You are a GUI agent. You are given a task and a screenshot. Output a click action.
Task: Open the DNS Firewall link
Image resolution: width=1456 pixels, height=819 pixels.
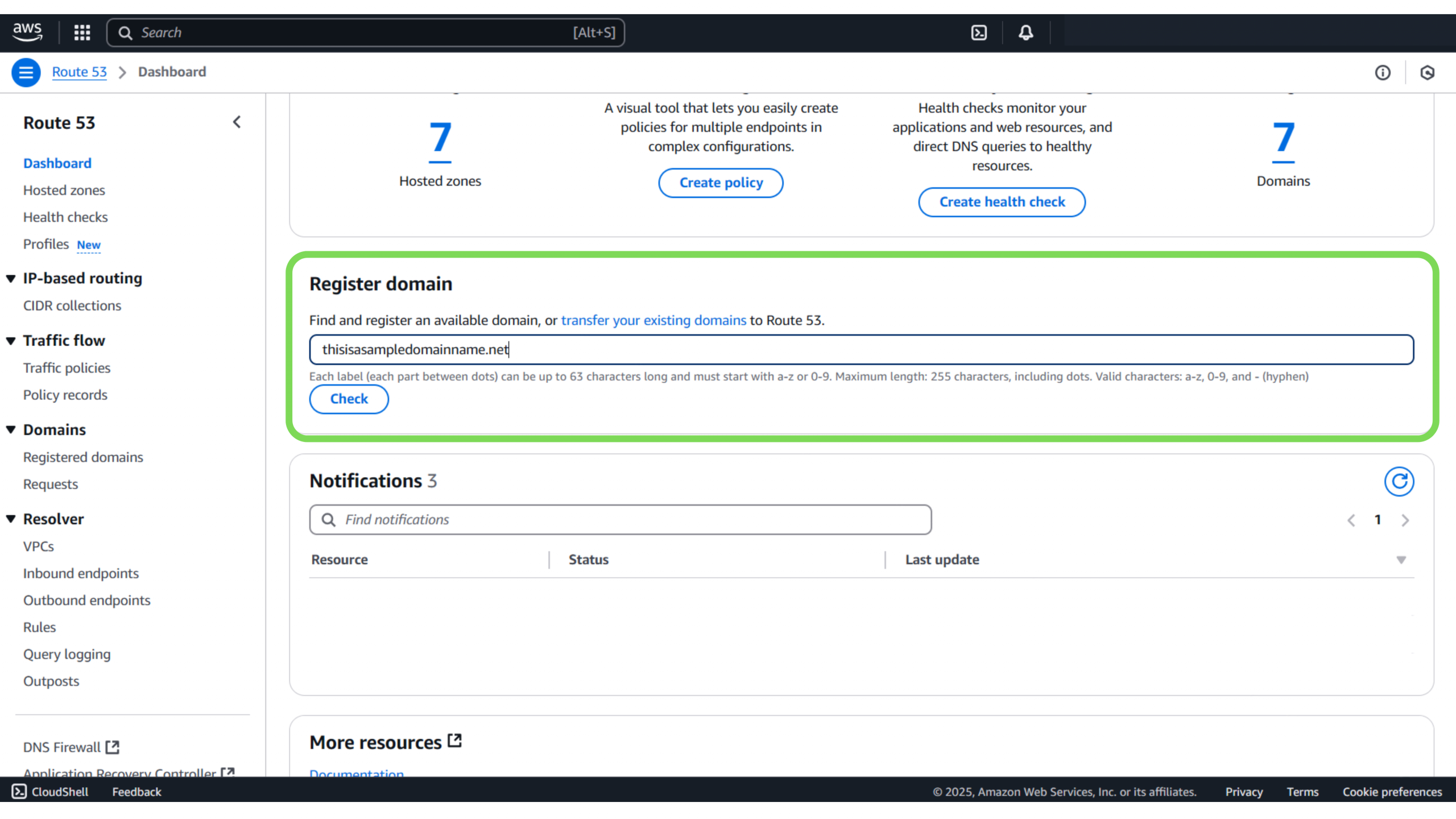coord(62,747)
